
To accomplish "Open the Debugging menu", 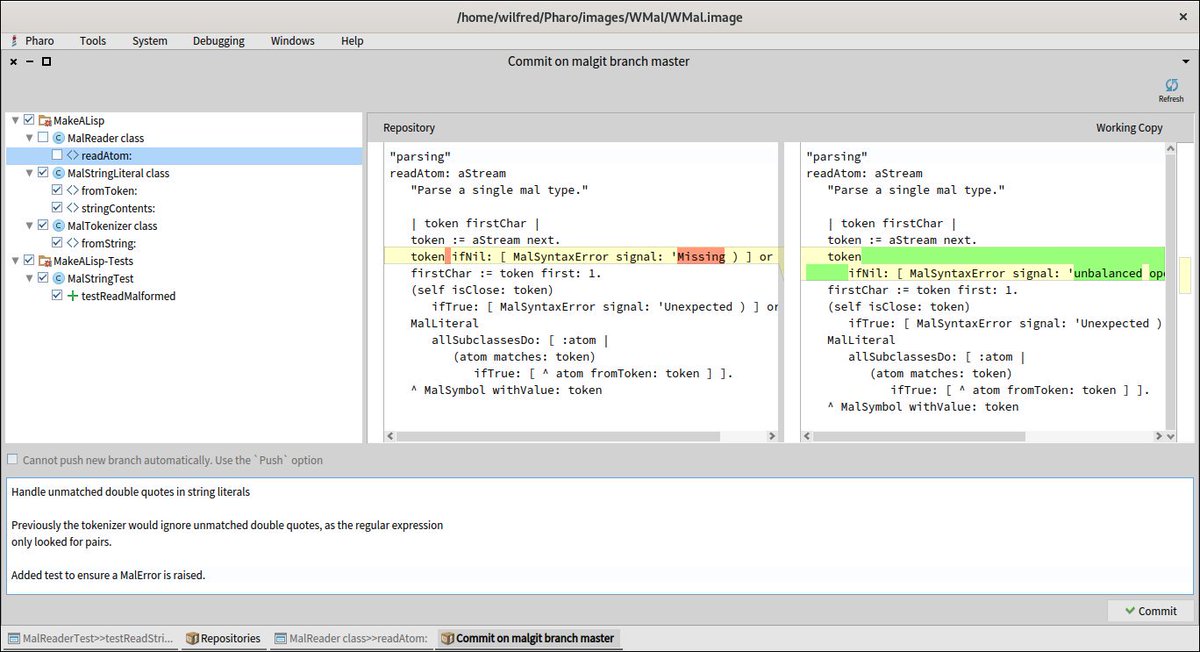I will 218,41.
